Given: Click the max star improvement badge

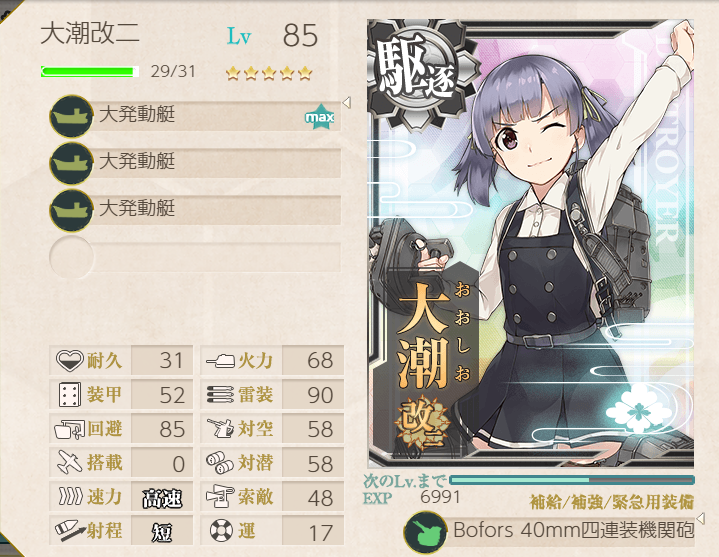Looking at the screenshot, I should pyautogui.click(x=320, y=117).
